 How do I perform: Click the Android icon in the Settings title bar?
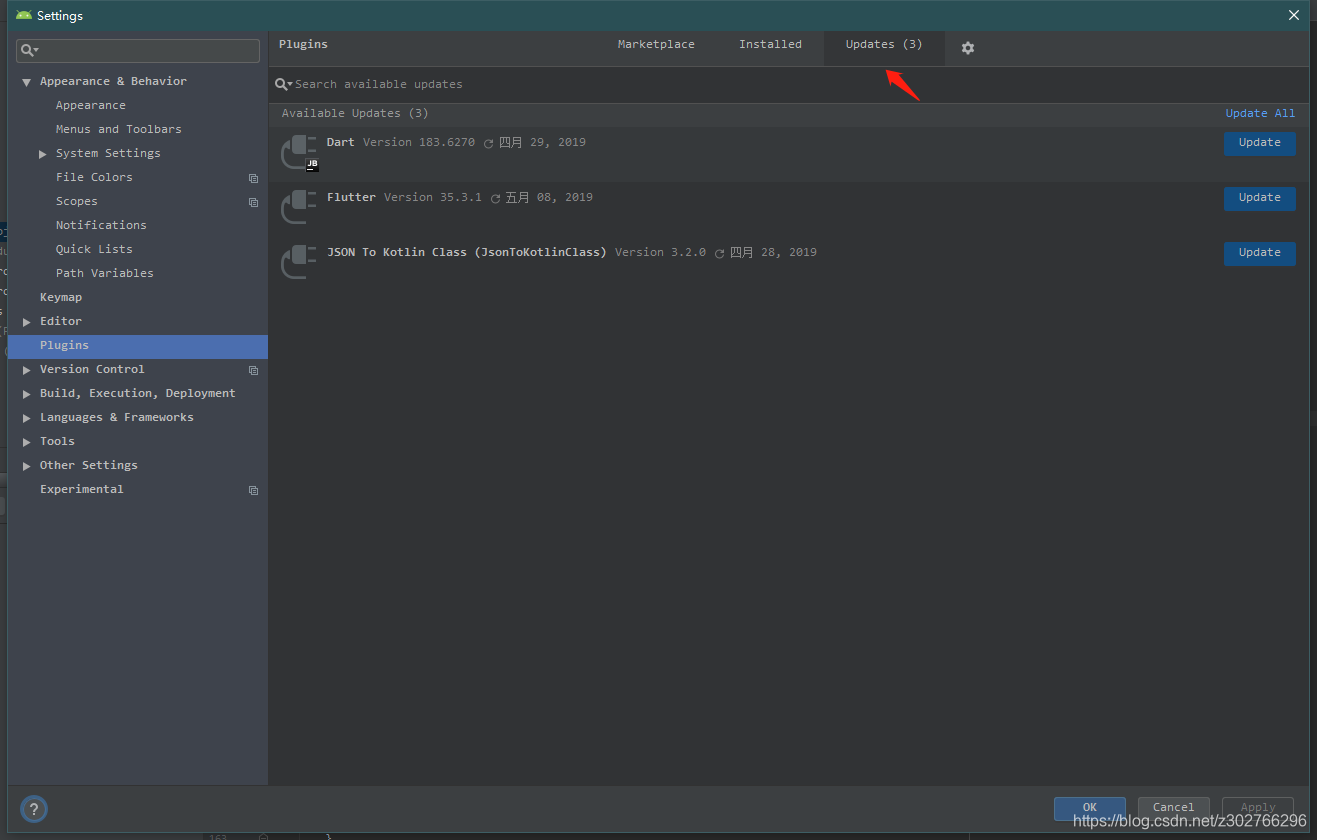coord(24,15)
